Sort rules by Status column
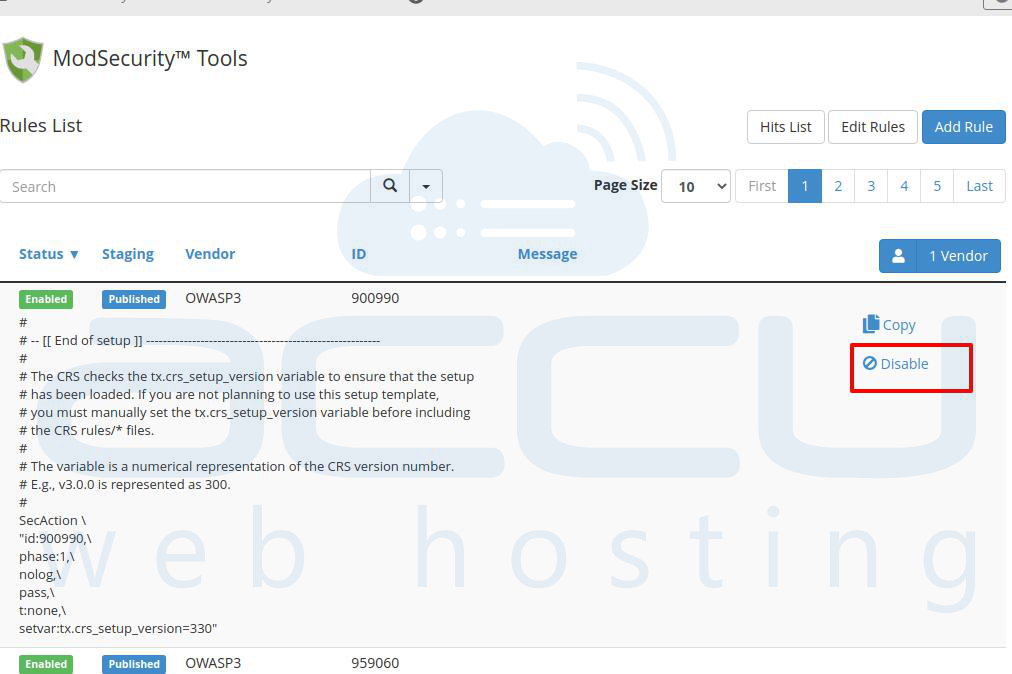This screenshot has width=1012, height=674. [x=48, y=254]
